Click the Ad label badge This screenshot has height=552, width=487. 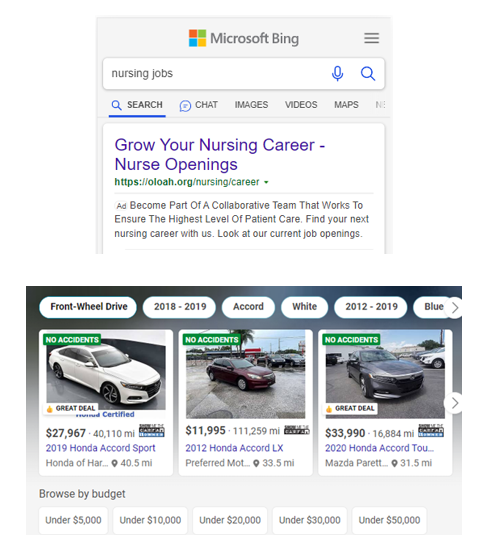(x=121, y=206)
